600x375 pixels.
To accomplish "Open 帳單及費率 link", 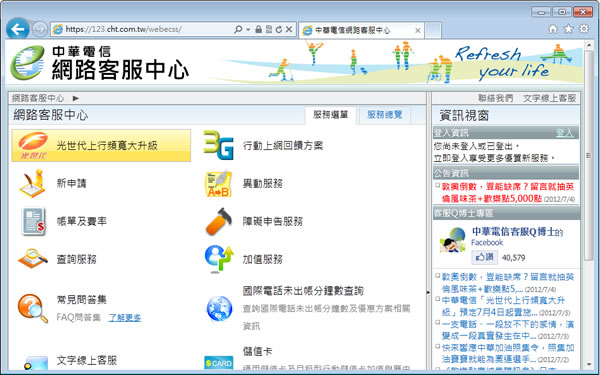I will point(82,221).
